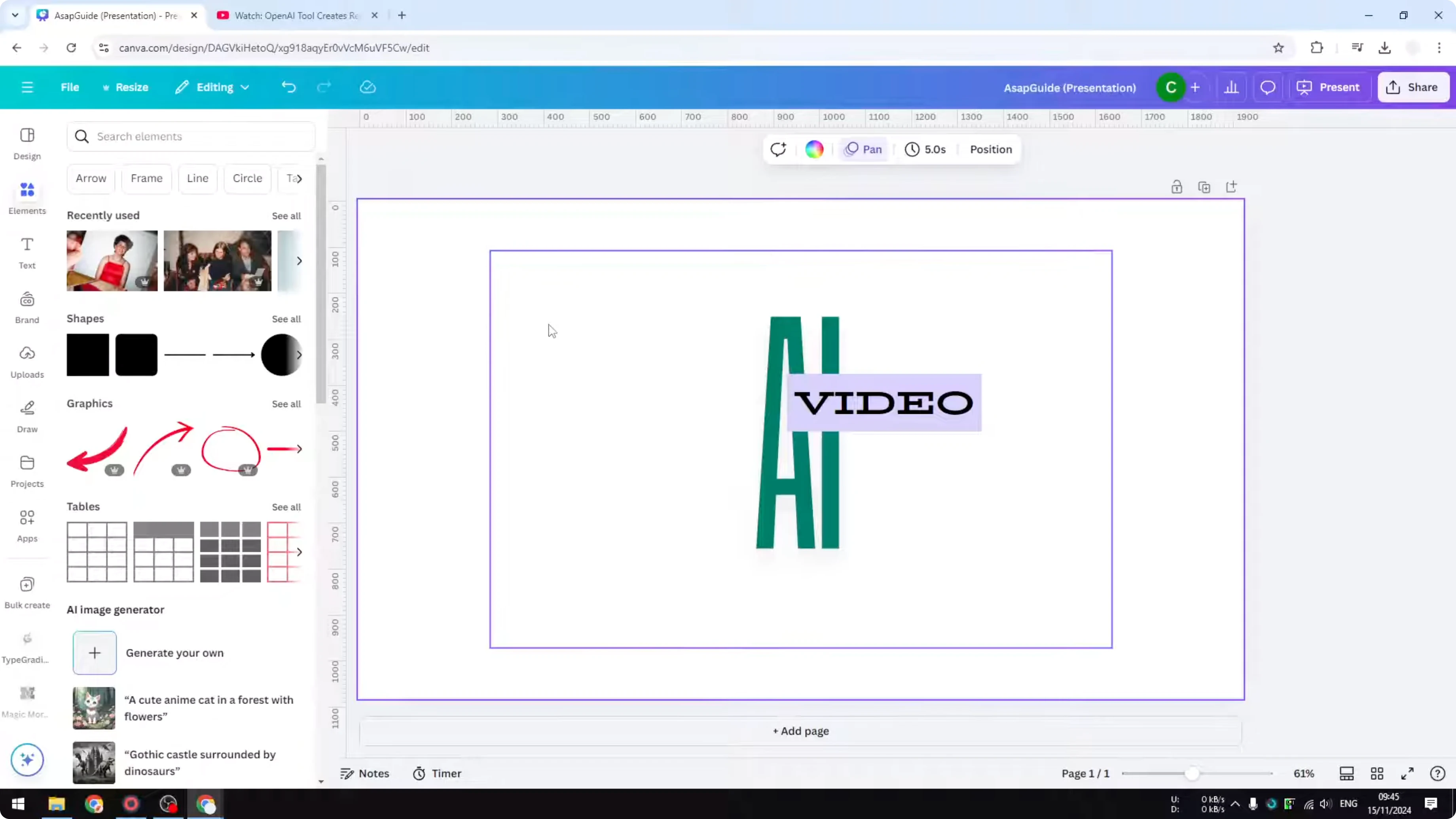Expand more recently used images

(299, 261)
